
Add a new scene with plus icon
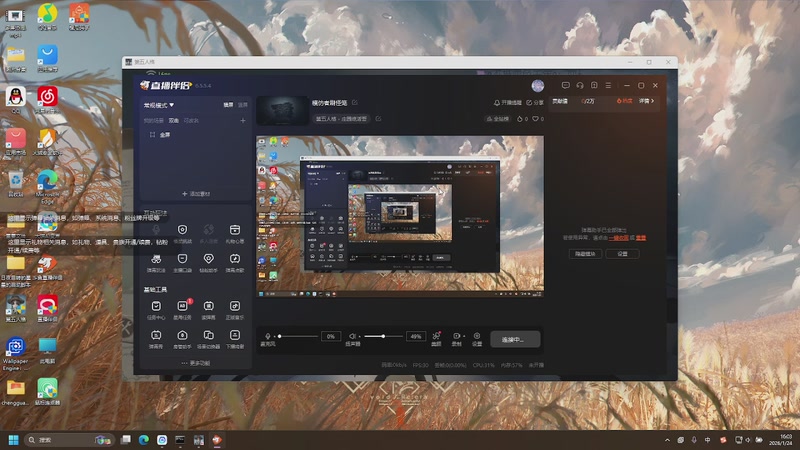pos(243,120)
